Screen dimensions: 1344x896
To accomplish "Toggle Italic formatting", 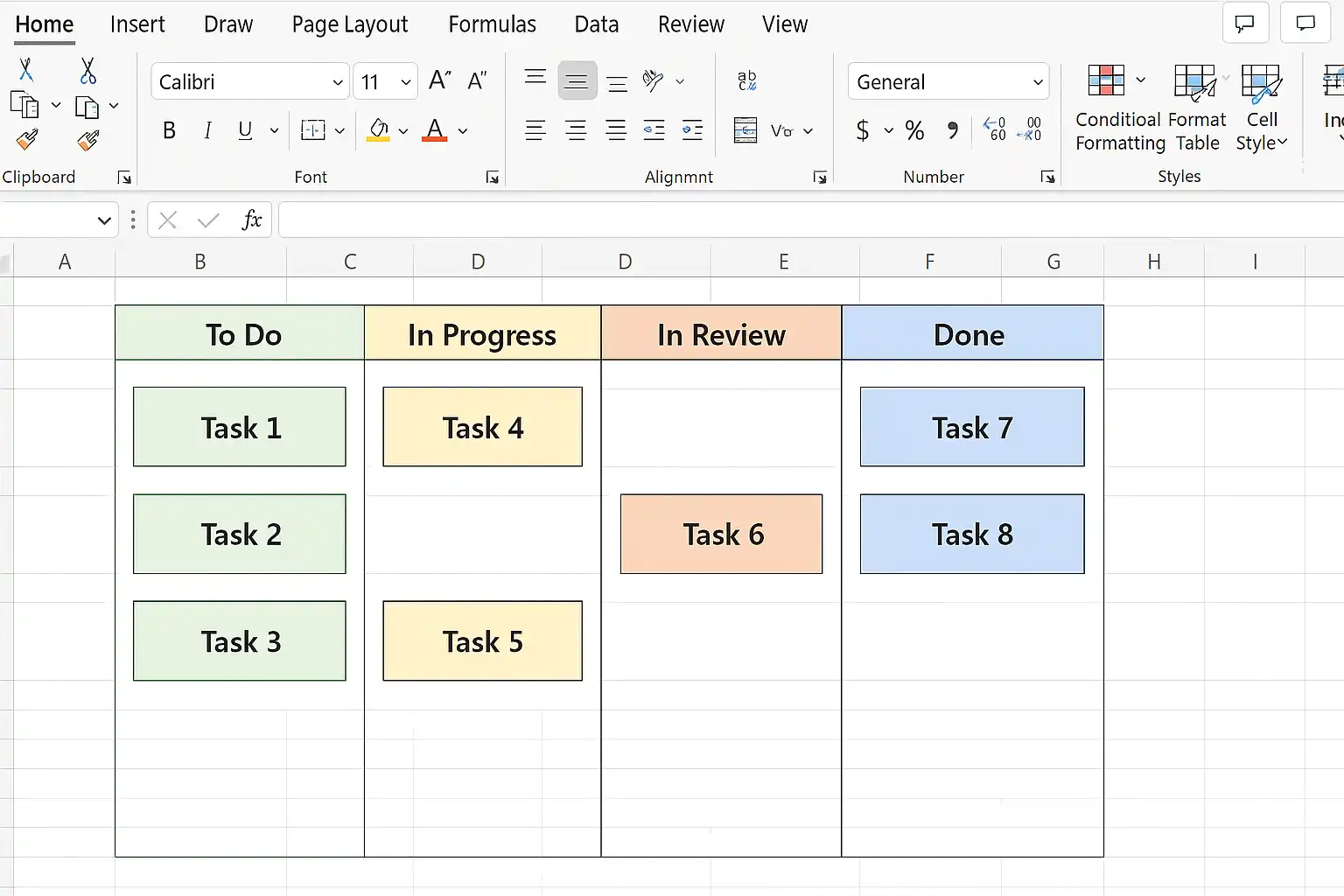I will point(207,130).
